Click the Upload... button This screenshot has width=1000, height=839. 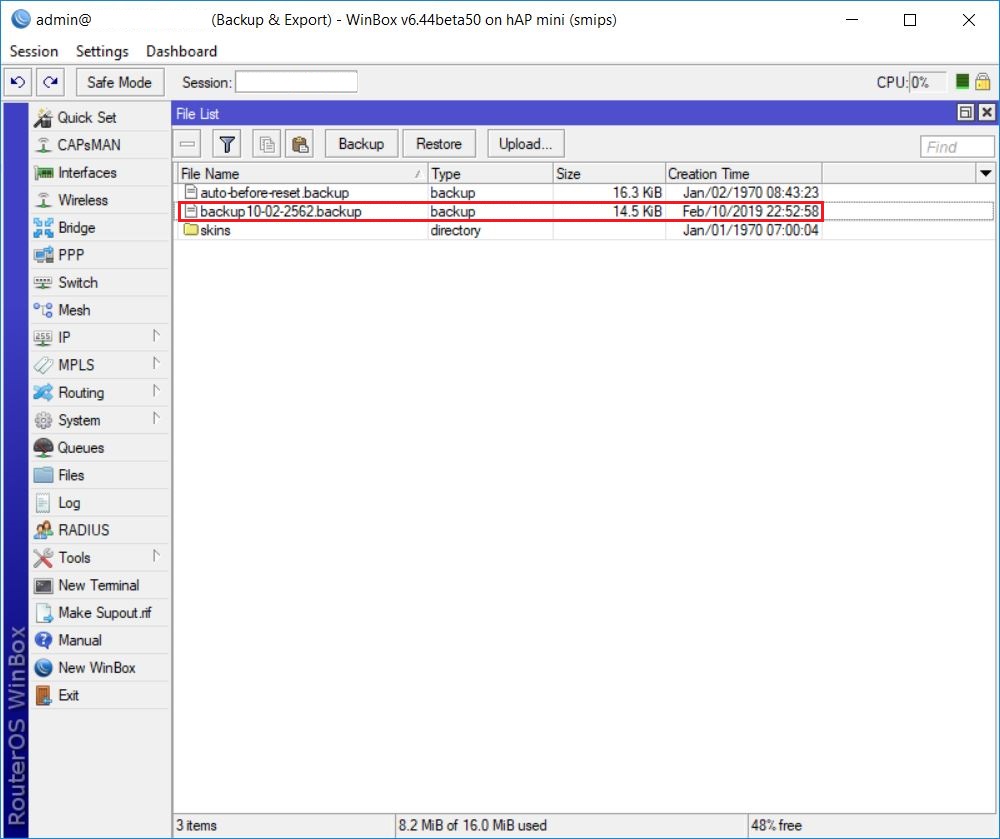[x=524, y=143]
